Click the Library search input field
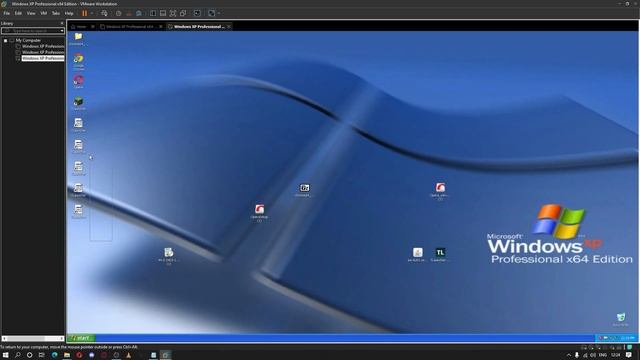 click(31, 31)
